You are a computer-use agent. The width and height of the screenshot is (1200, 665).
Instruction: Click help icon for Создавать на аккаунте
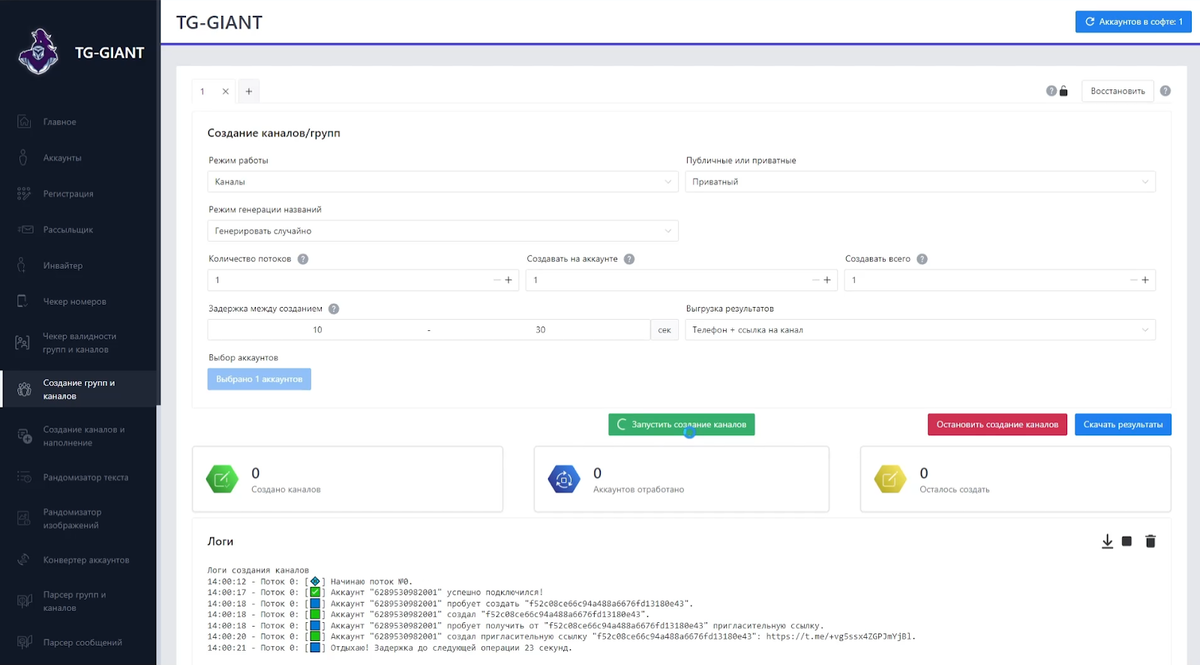pos(629,259)
